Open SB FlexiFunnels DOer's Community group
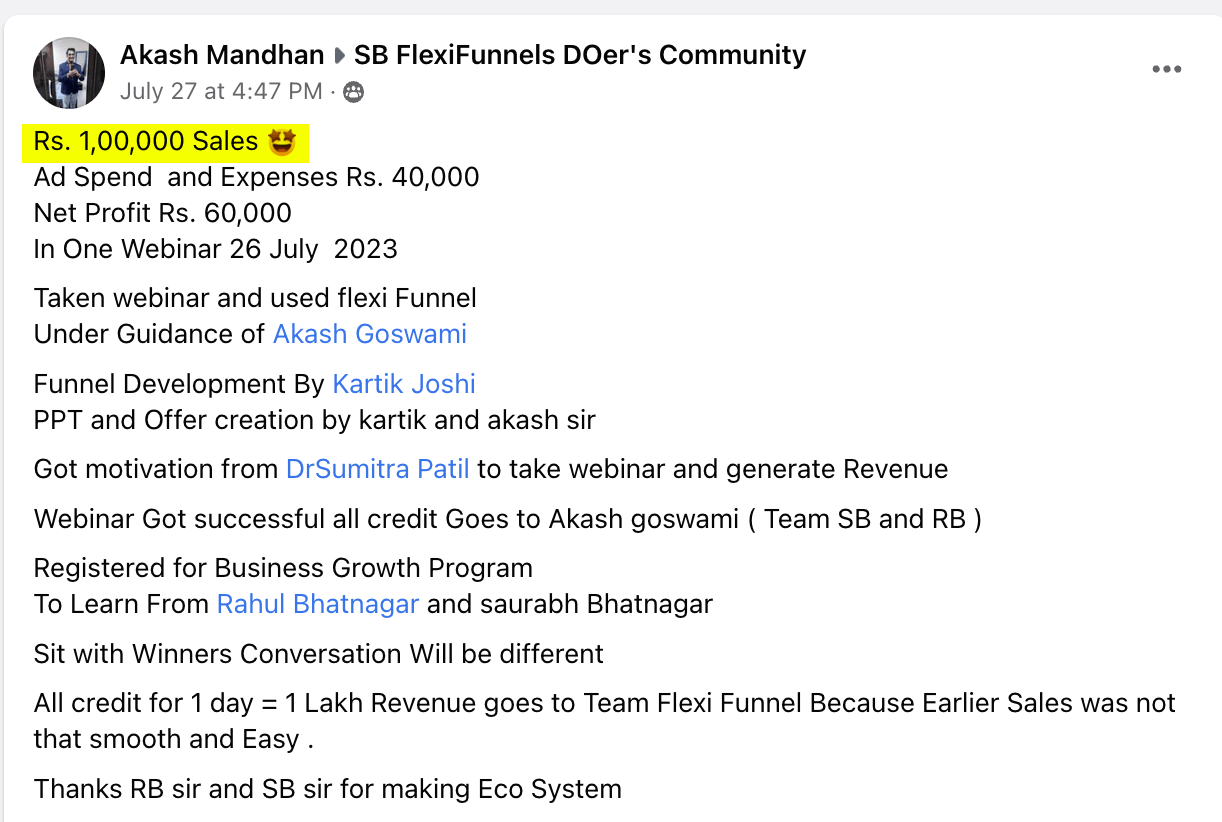Screen dimensions: 1222x822 pos(578,55)
